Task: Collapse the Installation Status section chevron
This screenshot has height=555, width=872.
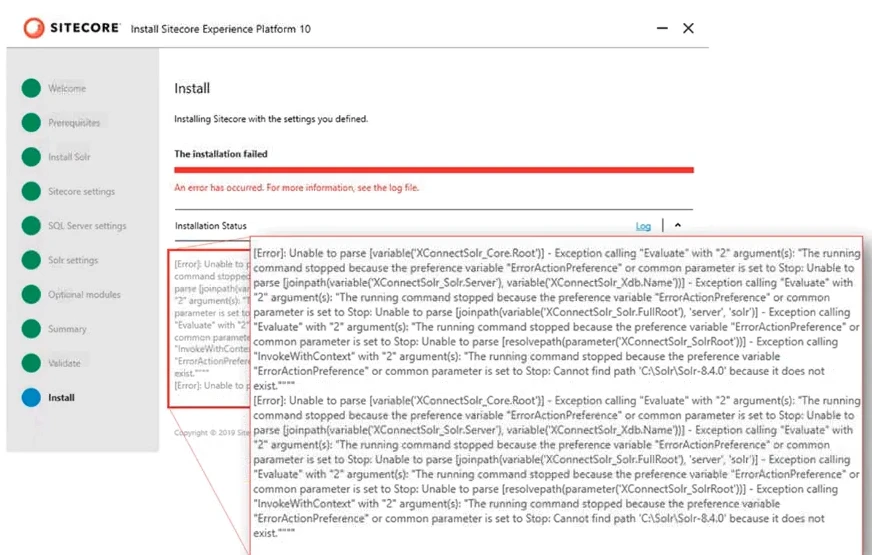Action: point(677,226)
